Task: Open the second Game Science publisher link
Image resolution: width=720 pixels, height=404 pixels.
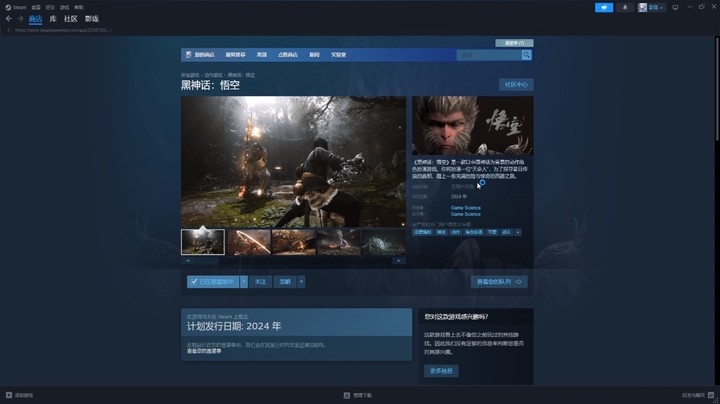Action: pyautogui.click(x=466, y=214)
